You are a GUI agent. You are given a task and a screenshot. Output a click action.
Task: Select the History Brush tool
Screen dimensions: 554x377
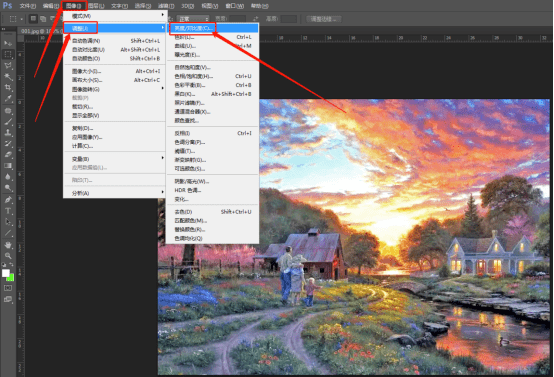click(8, 143)
